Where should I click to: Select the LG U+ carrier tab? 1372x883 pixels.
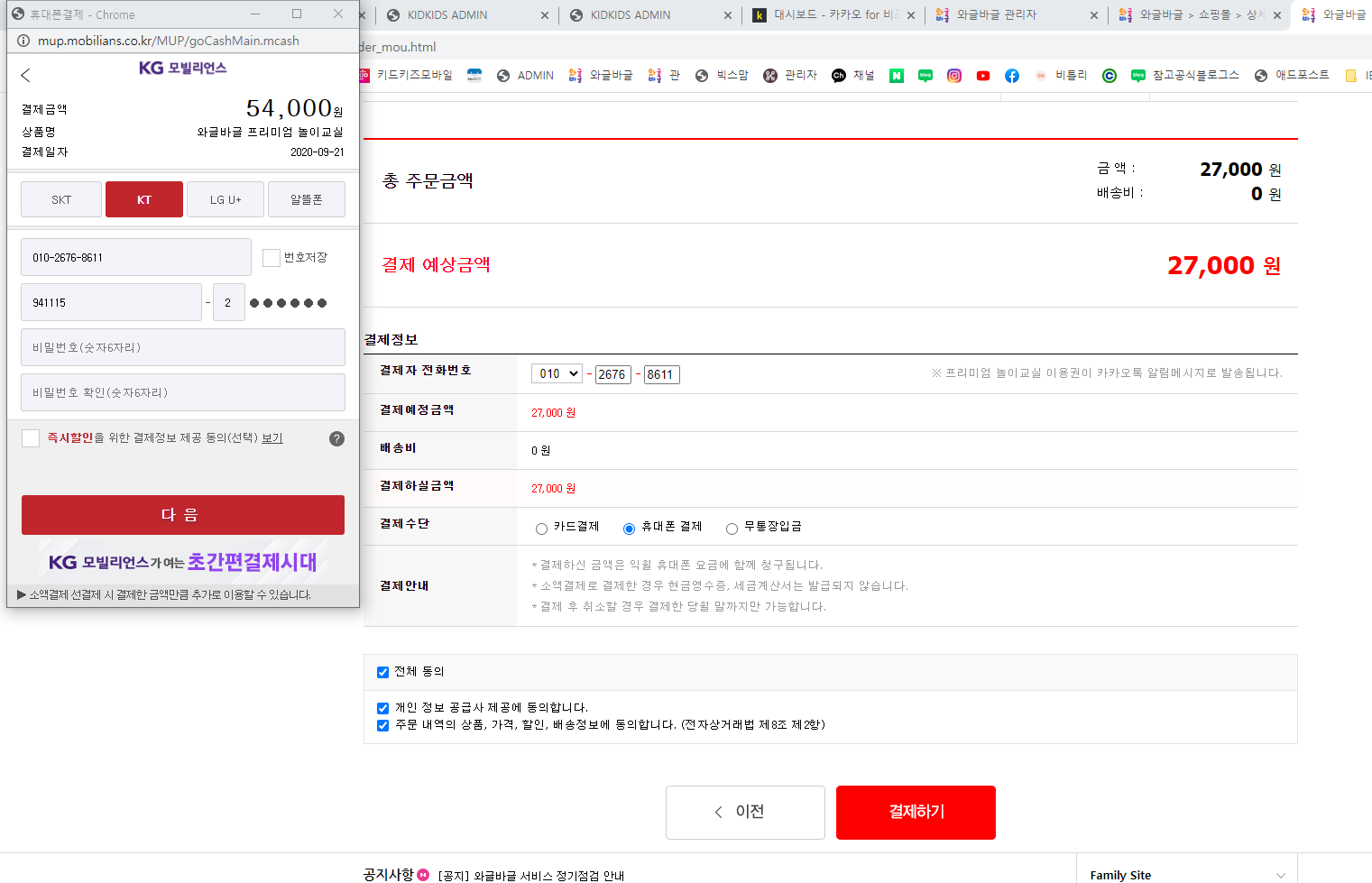pos(226,199)
